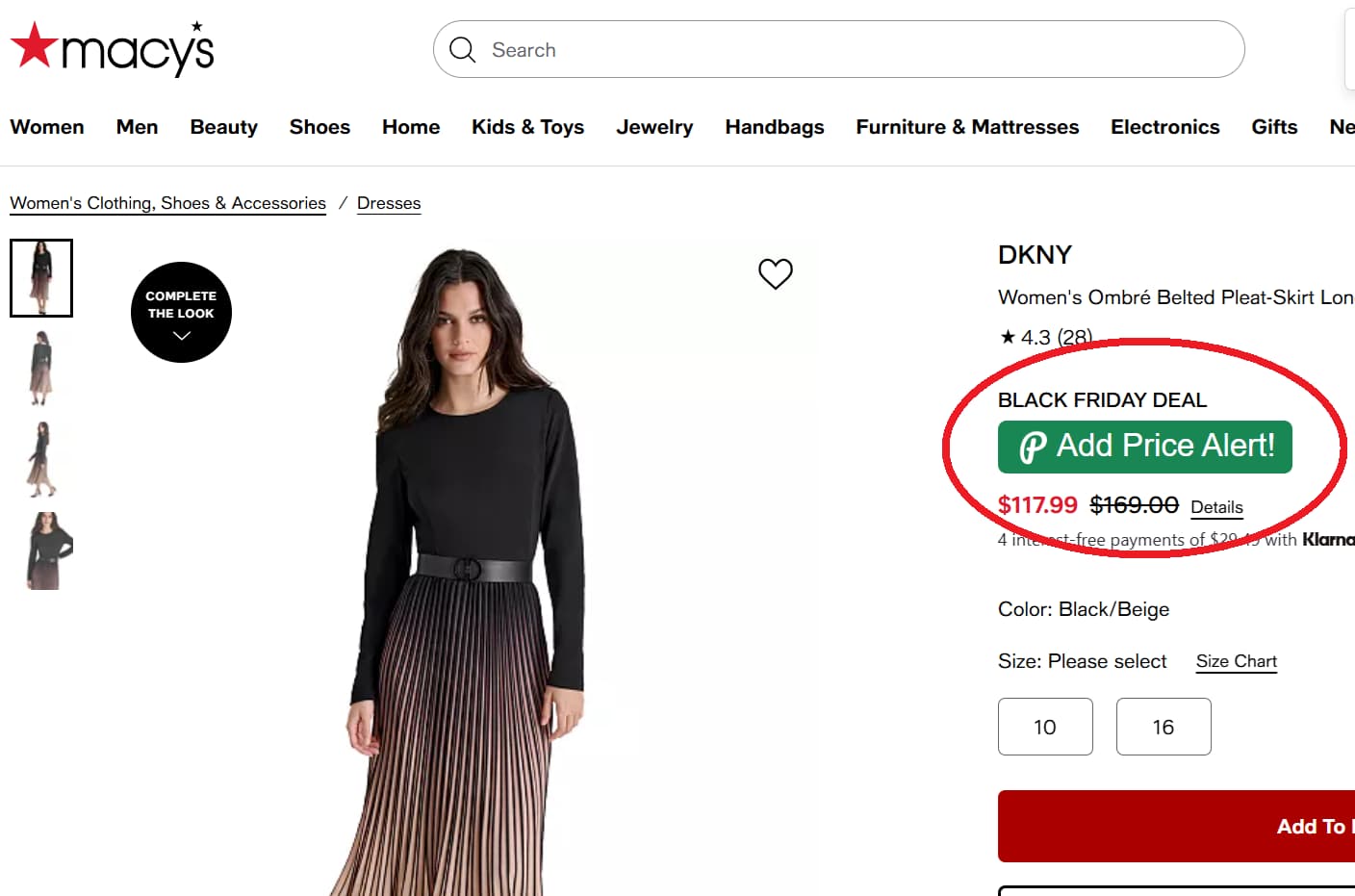Toggle the heart to favorite this dress
The height and width of the screenshot is (896, 1355).
pyautogui.click(x=776, y=274)
